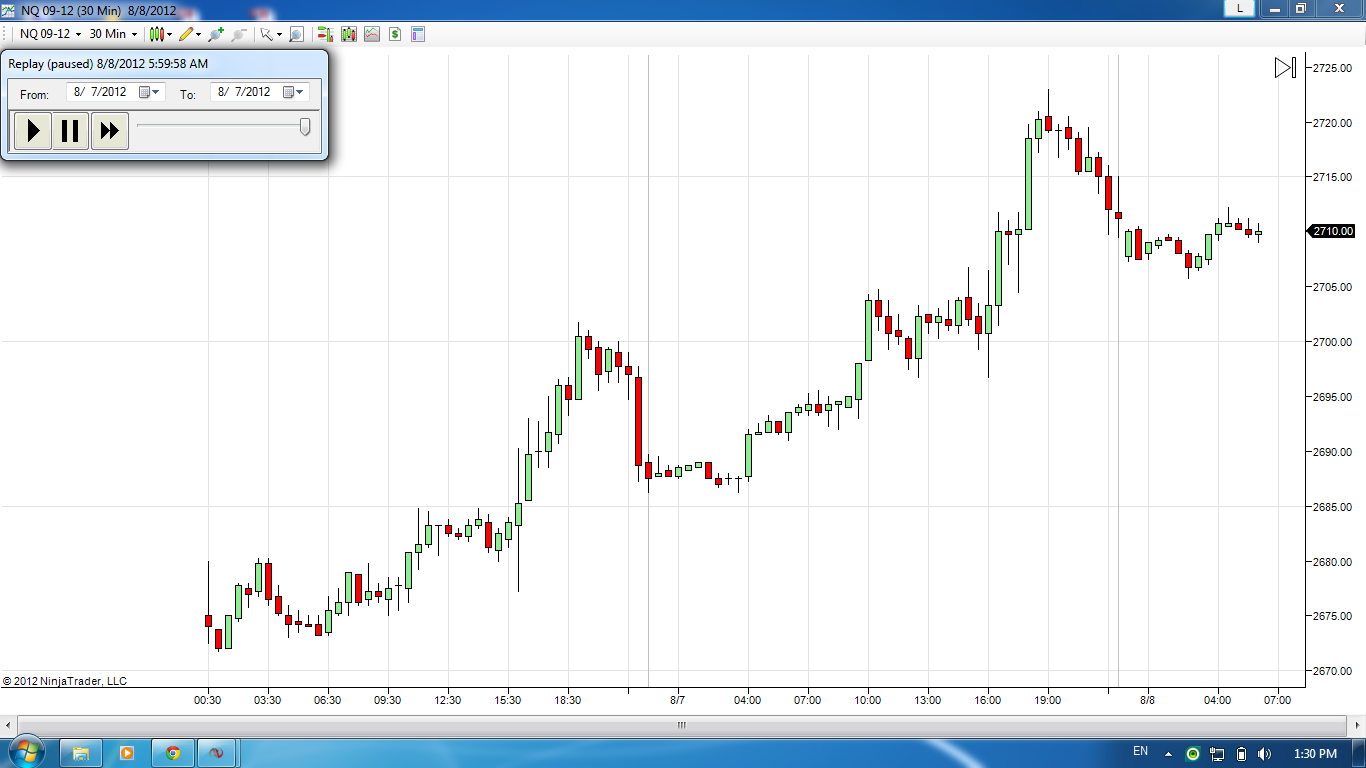Click the Zoom In magnifier icon
This screenshot has height=768, width=1366.
(216, 34)
